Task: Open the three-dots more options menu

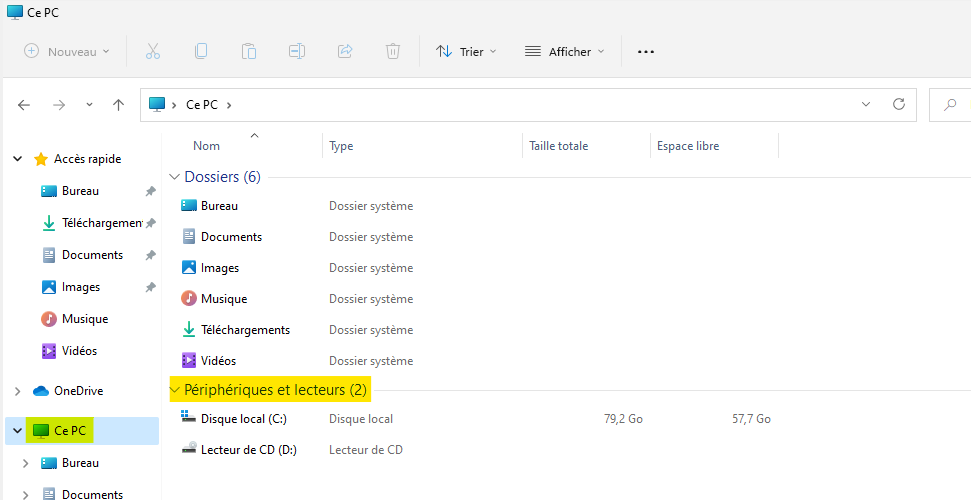Action: coord(646,51)
